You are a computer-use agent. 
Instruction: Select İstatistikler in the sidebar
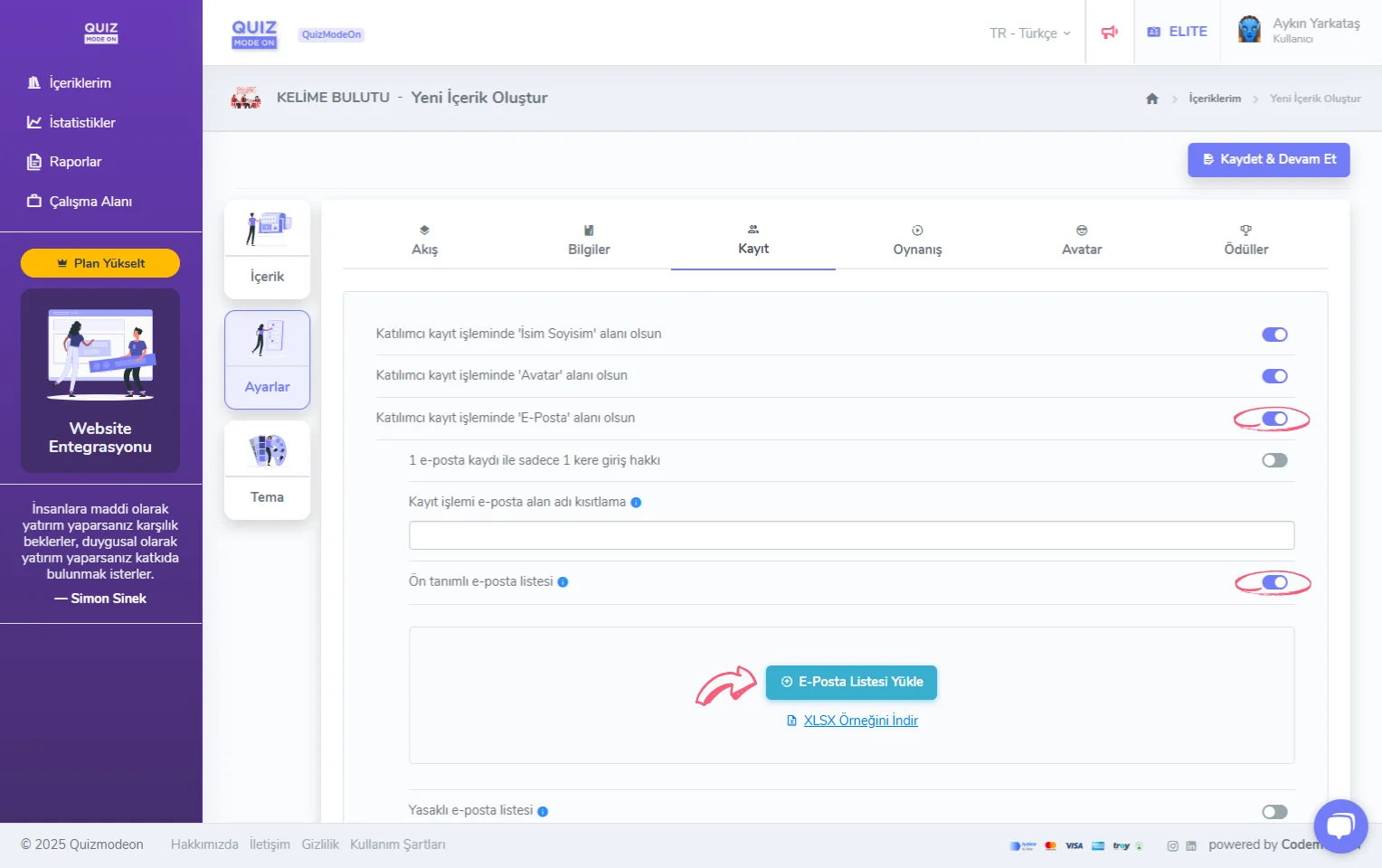click(x=81, y=123)
